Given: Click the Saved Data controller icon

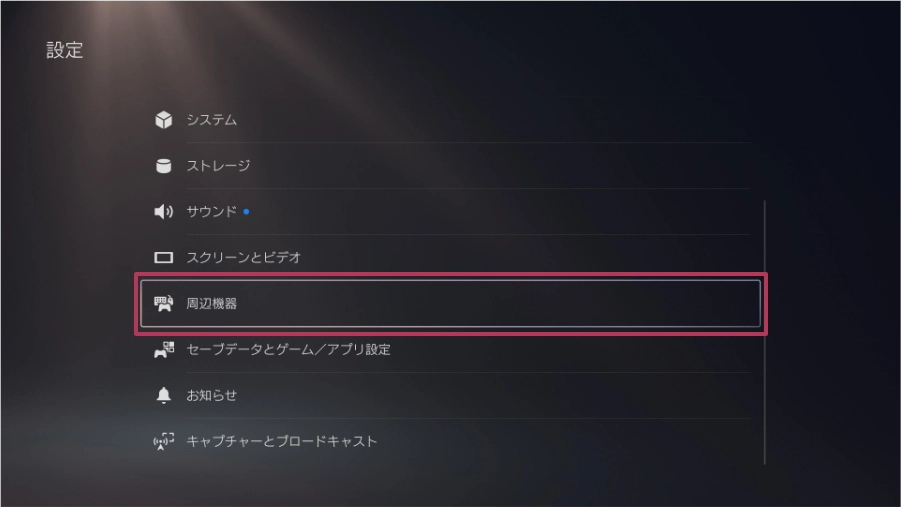Looking at the screenshot, I should coord(163,350).
